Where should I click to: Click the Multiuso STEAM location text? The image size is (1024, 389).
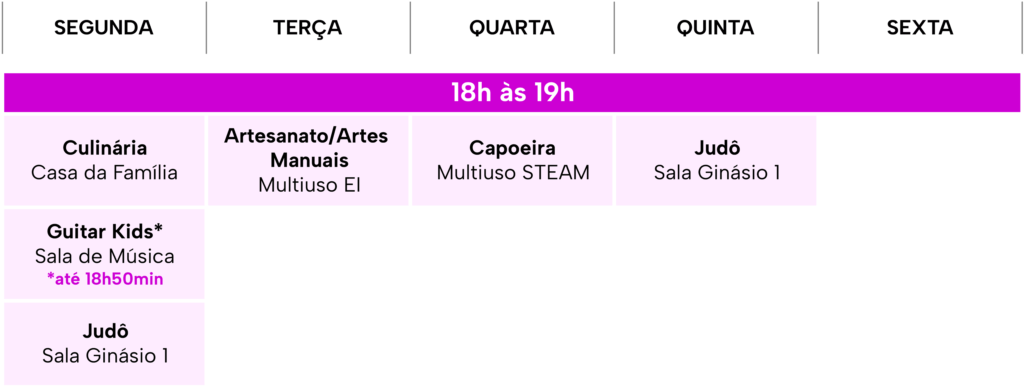click(513, 173)
